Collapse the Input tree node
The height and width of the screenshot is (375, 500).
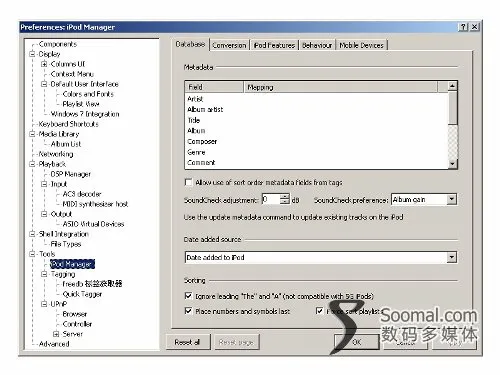coord(44,184)
